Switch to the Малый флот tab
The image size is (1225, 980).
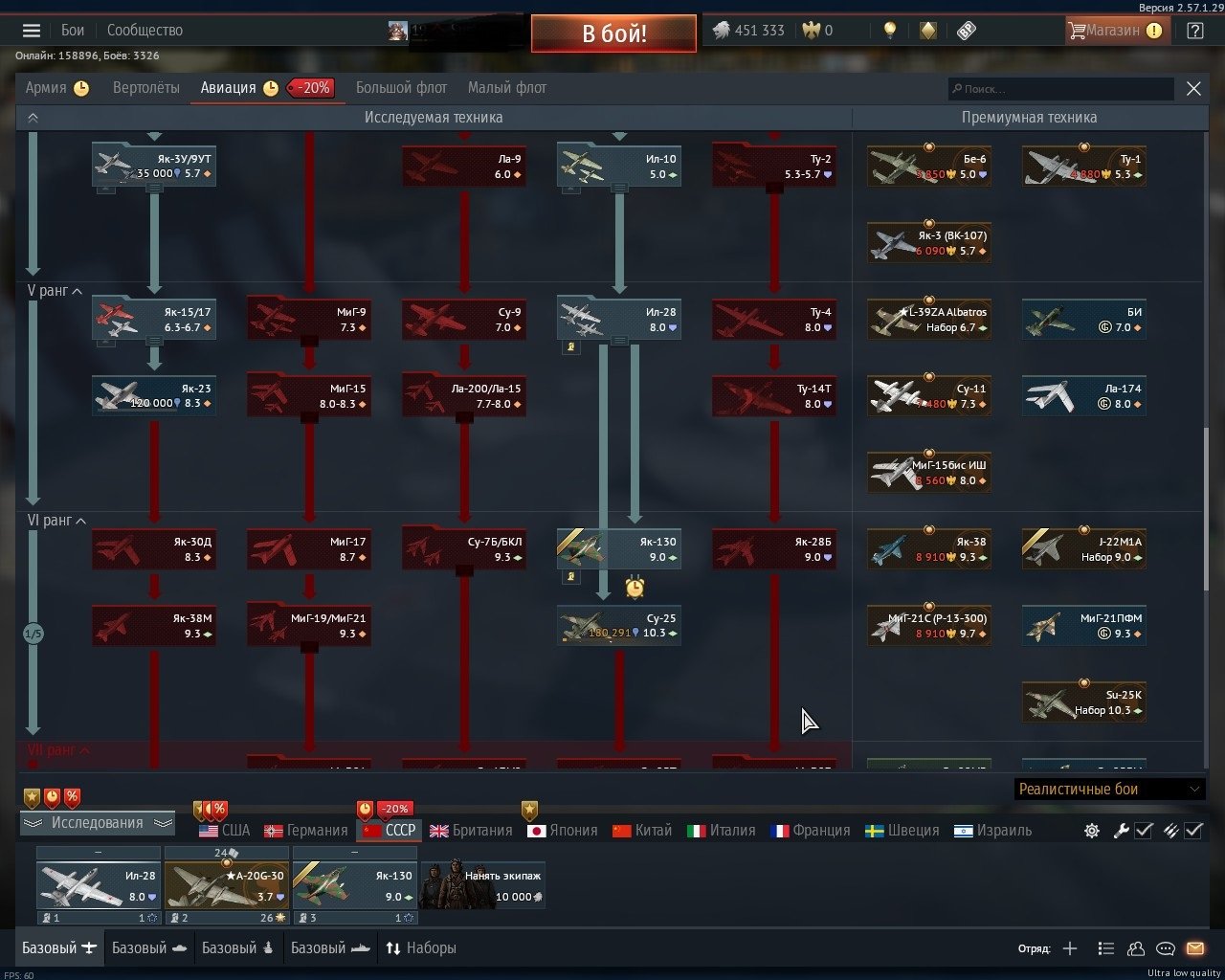507,88
